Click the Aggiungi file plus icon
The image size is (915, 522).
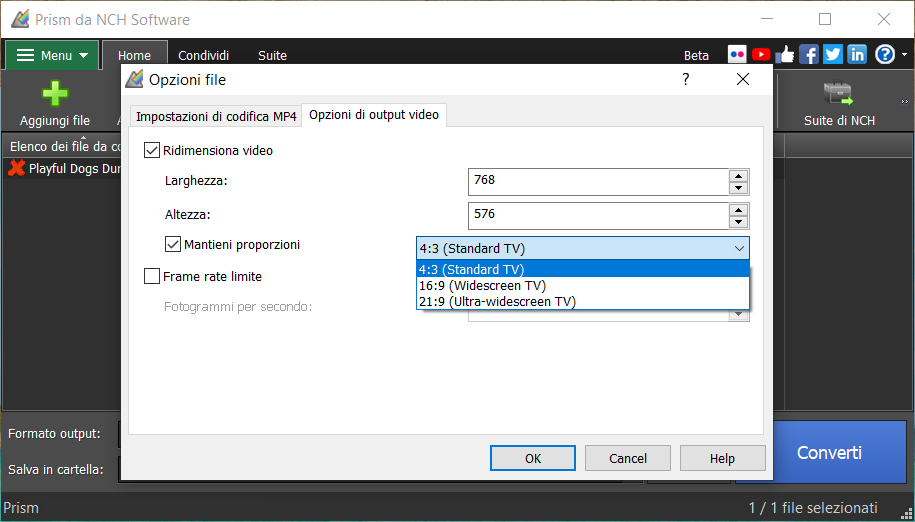[x=55, y=95]
